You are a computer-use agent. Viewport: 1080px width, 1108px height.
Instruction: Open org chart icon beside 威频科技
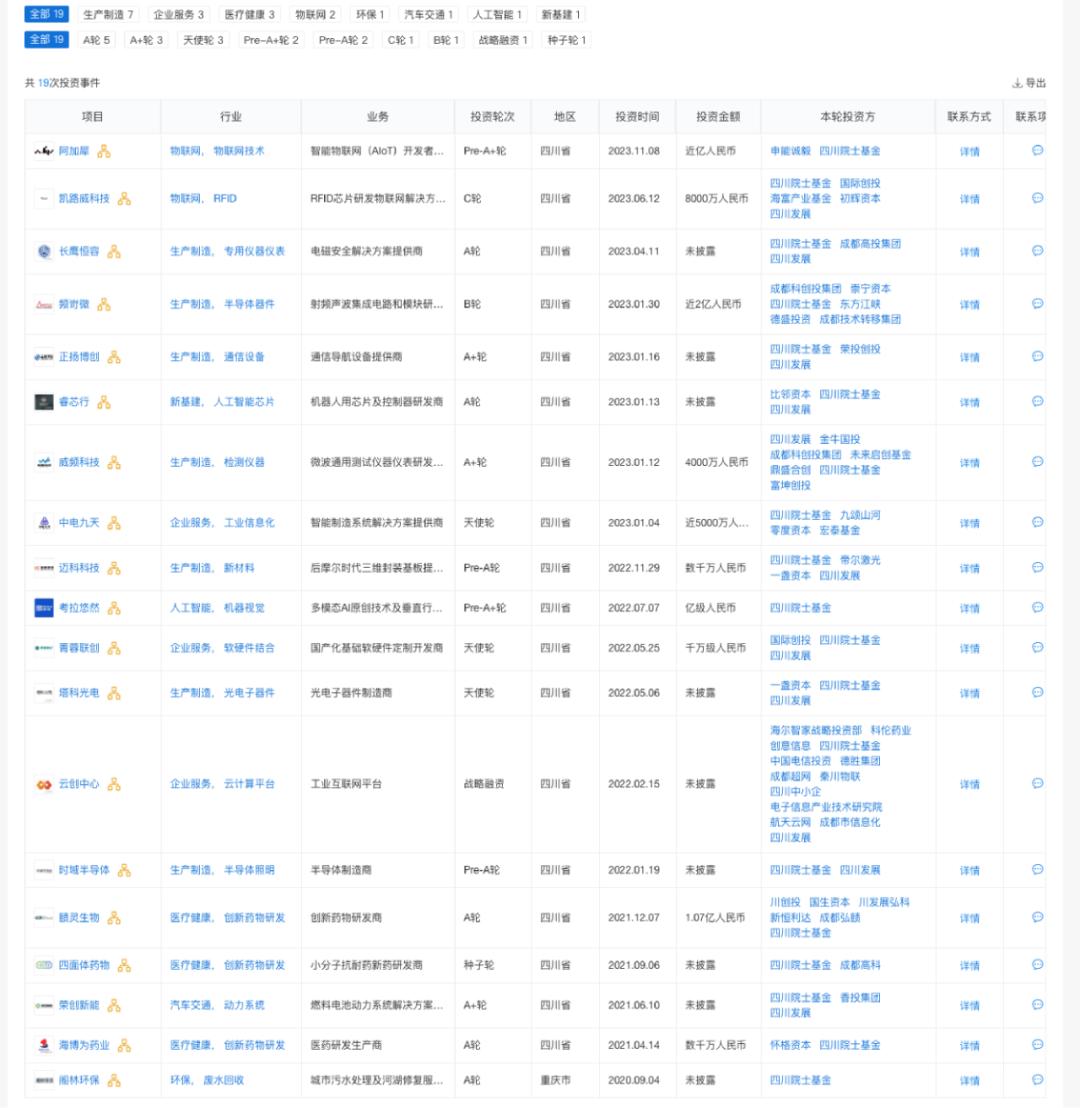coord(114,463)
